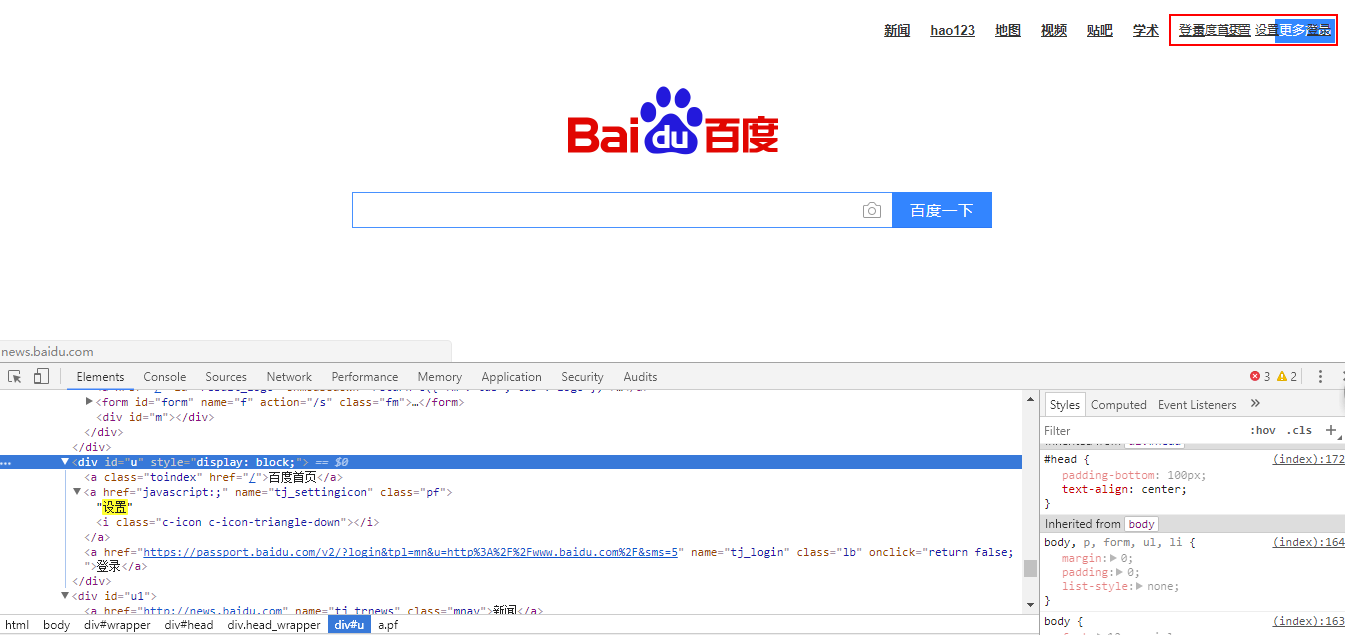Viewport: 1345px width, 635px height.
Task: Open the (index):164 source link
Action: click(1309, 542)
